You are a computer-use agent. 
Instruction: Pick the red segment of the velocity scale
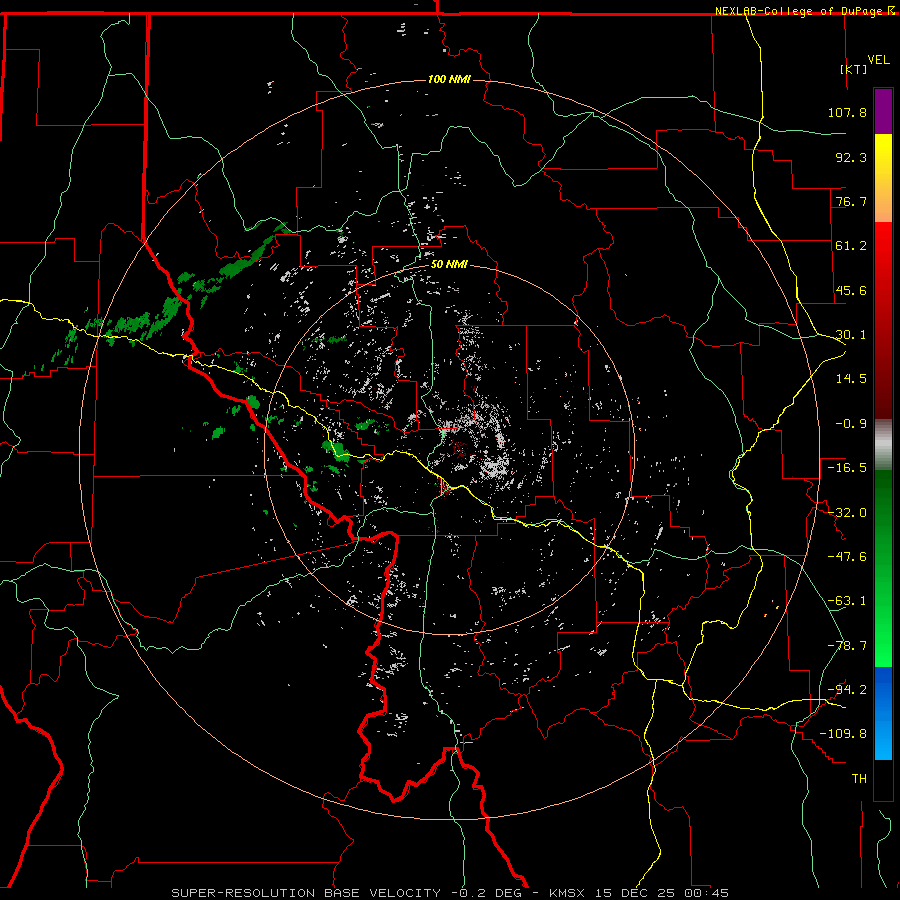[883, 320]
